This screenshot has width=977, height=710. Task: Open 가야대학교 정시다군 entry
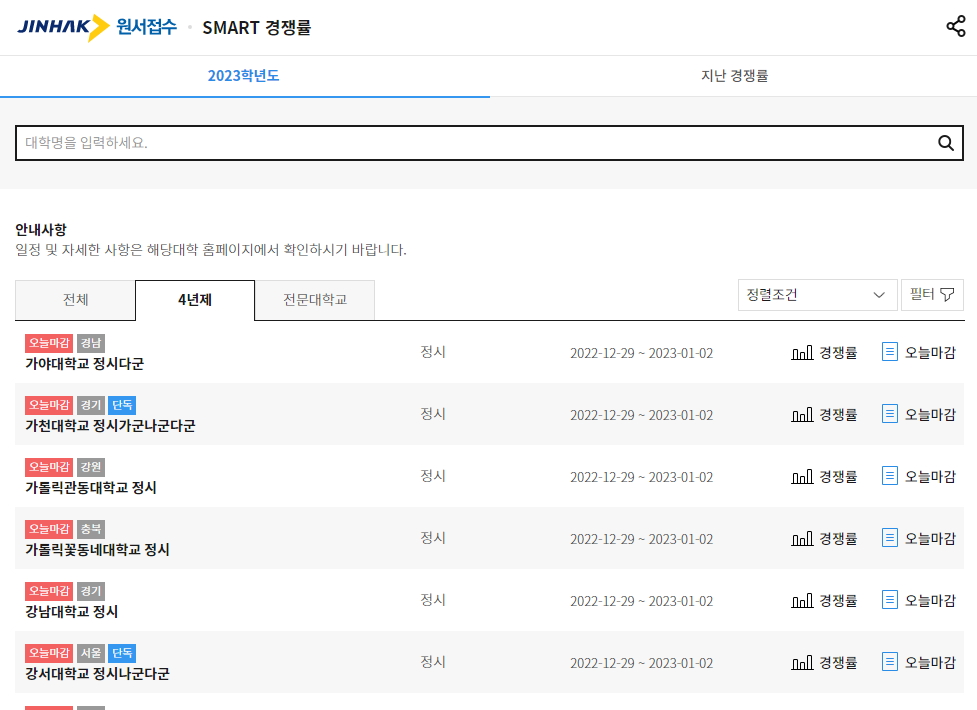[85, 363]
